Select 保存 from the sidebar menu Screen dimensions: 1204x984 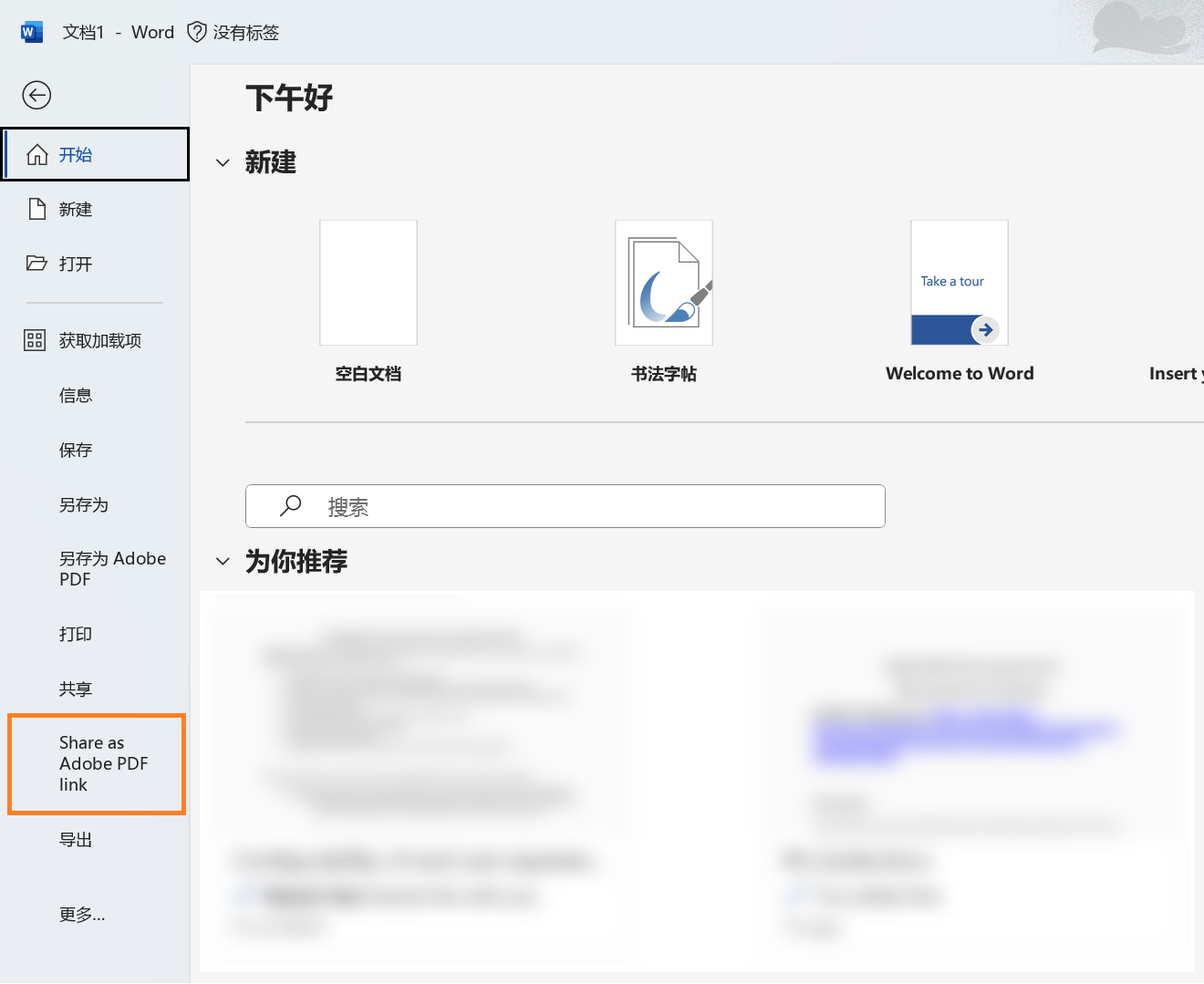(75, 450)
